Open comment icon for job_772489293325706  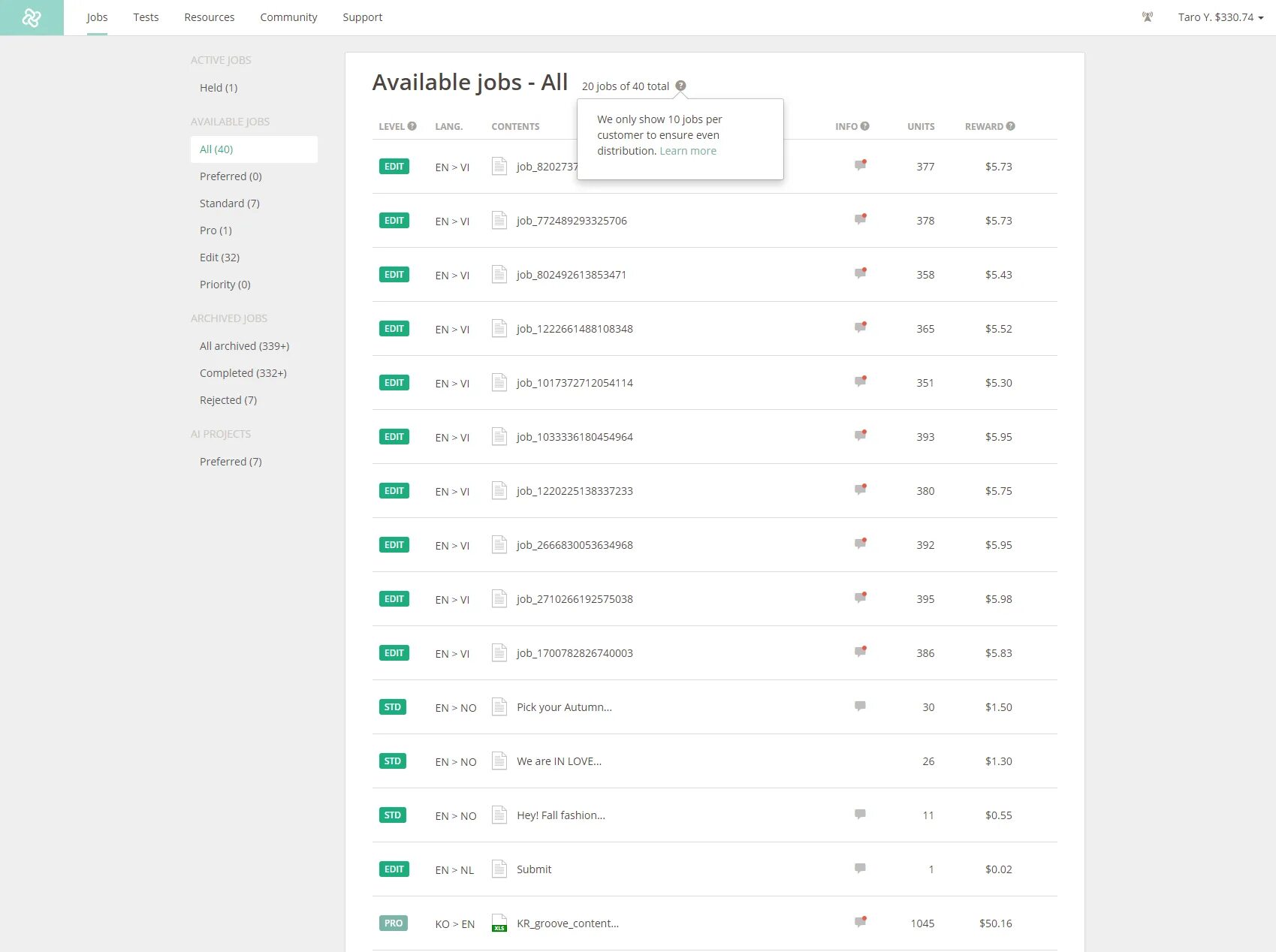[860, 220]
